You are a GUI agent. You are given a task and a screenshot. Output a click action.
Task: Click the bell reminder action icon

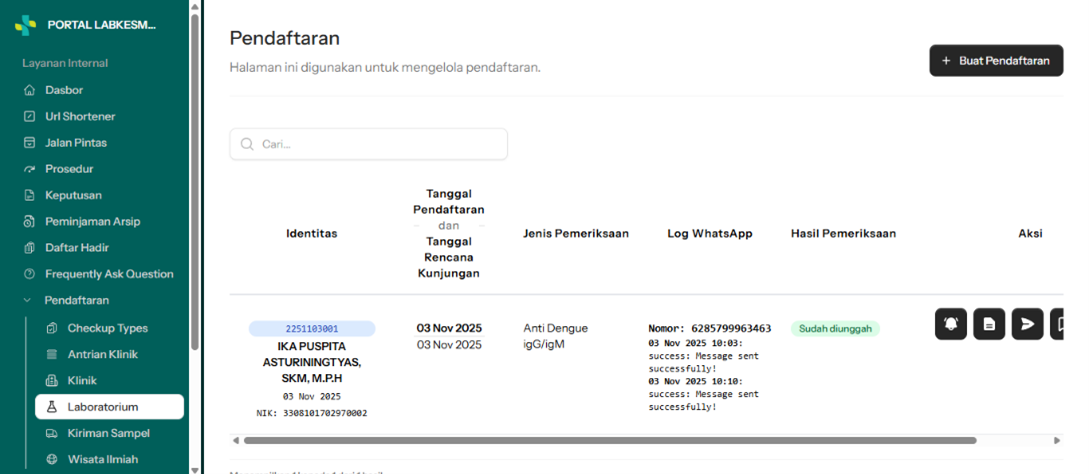tap(951, 324)
